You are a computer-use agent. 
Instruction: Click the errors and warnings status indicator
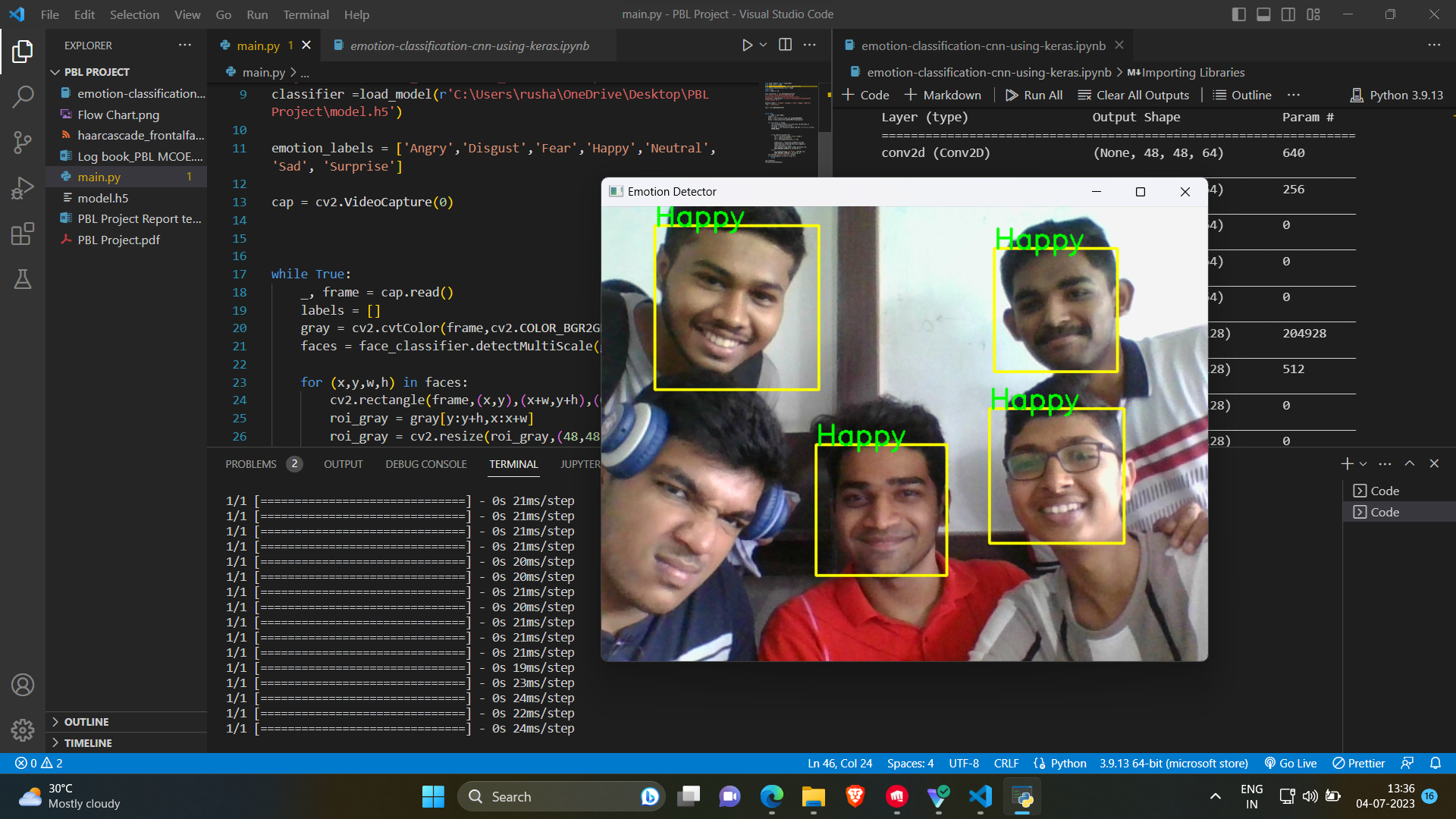[x=39, y=763]
